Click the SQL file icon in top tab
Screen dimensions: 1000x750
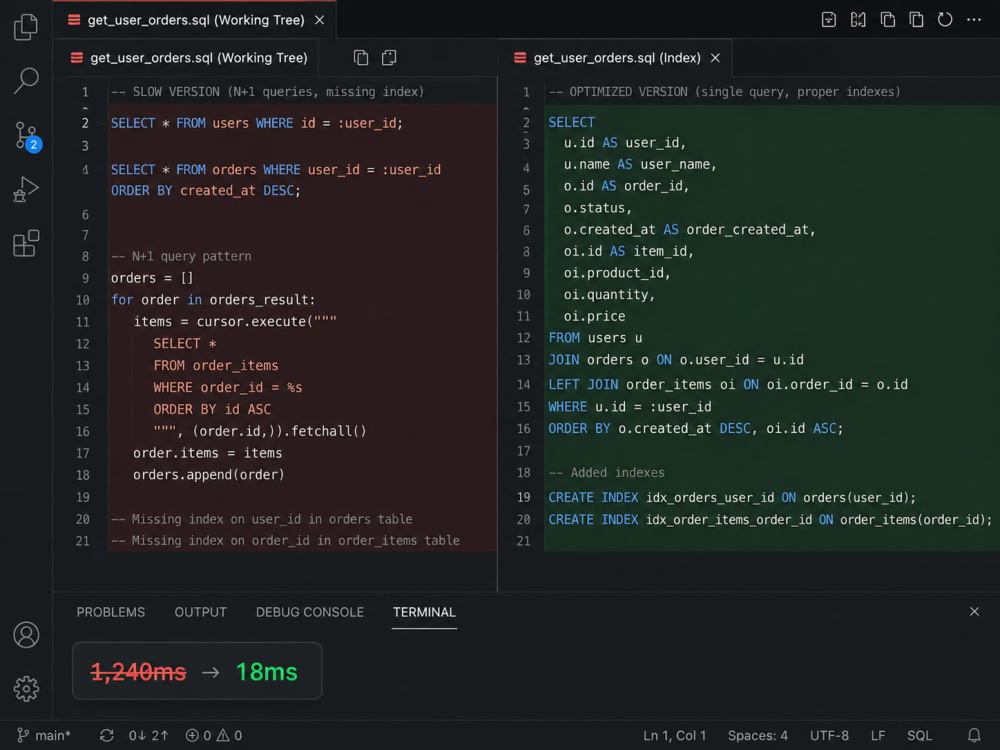click(74, 20)
